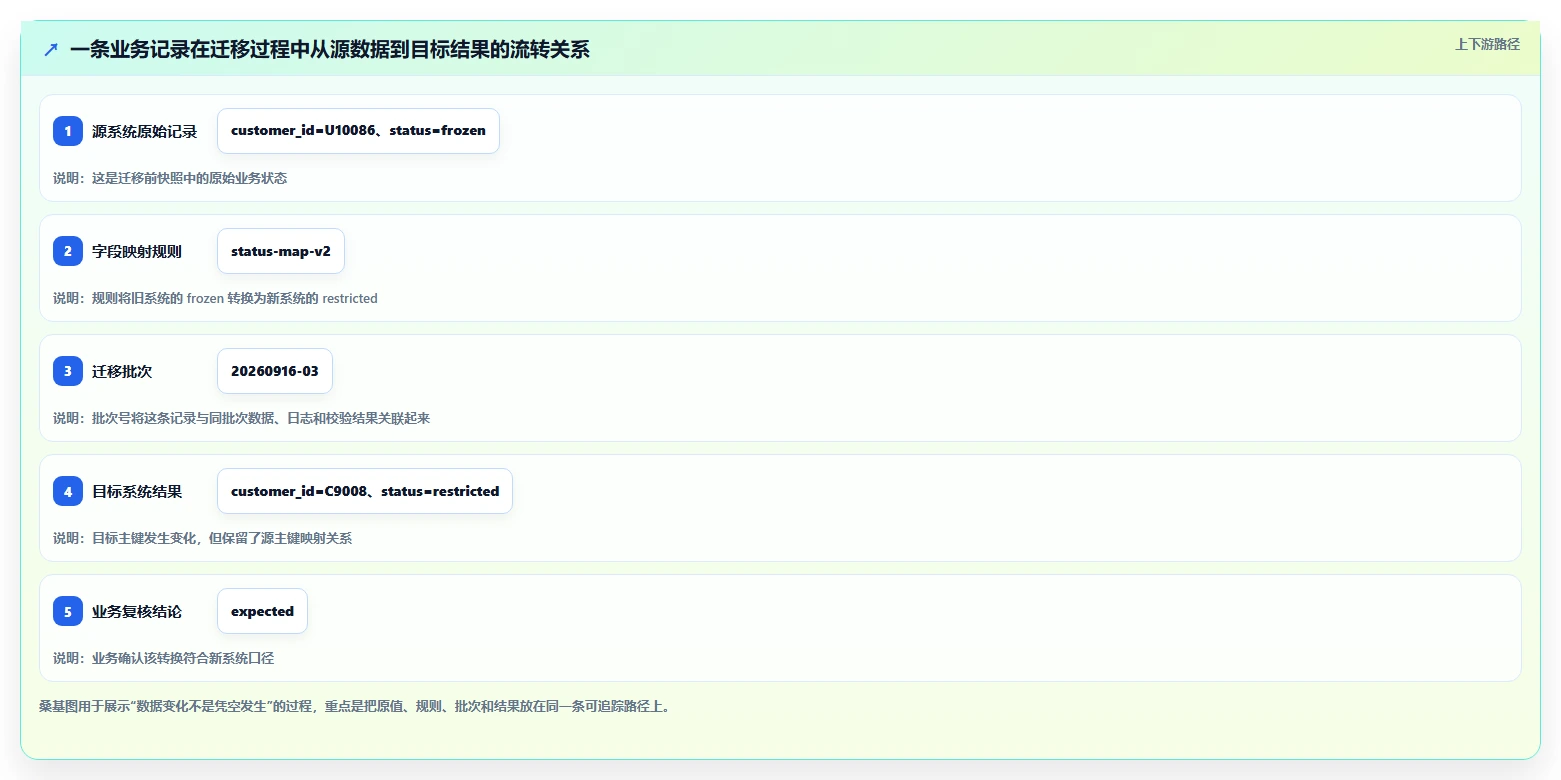The height and width of the screenshot is (780, 1561).
Task: Click step number 4 badge
Action: (x=68, y=491)
